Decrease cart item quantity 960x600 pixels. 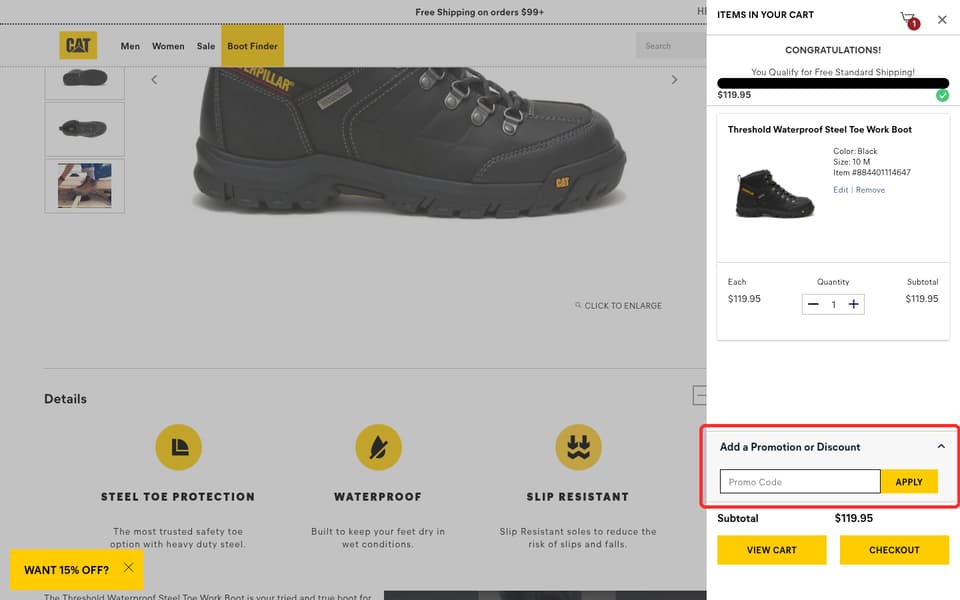[813, 304]
